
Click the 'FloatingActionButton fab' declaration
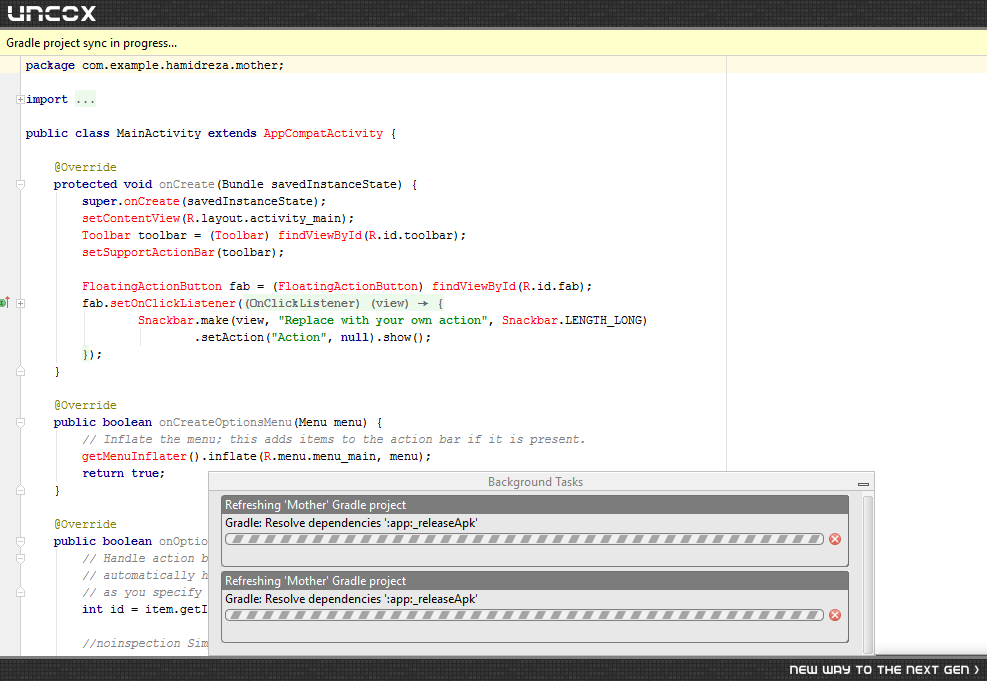tap(337, 286)
